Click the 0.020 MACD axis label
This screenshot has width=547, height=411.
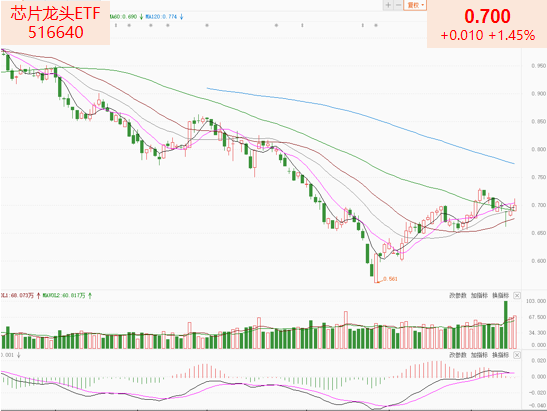point(539,360)
